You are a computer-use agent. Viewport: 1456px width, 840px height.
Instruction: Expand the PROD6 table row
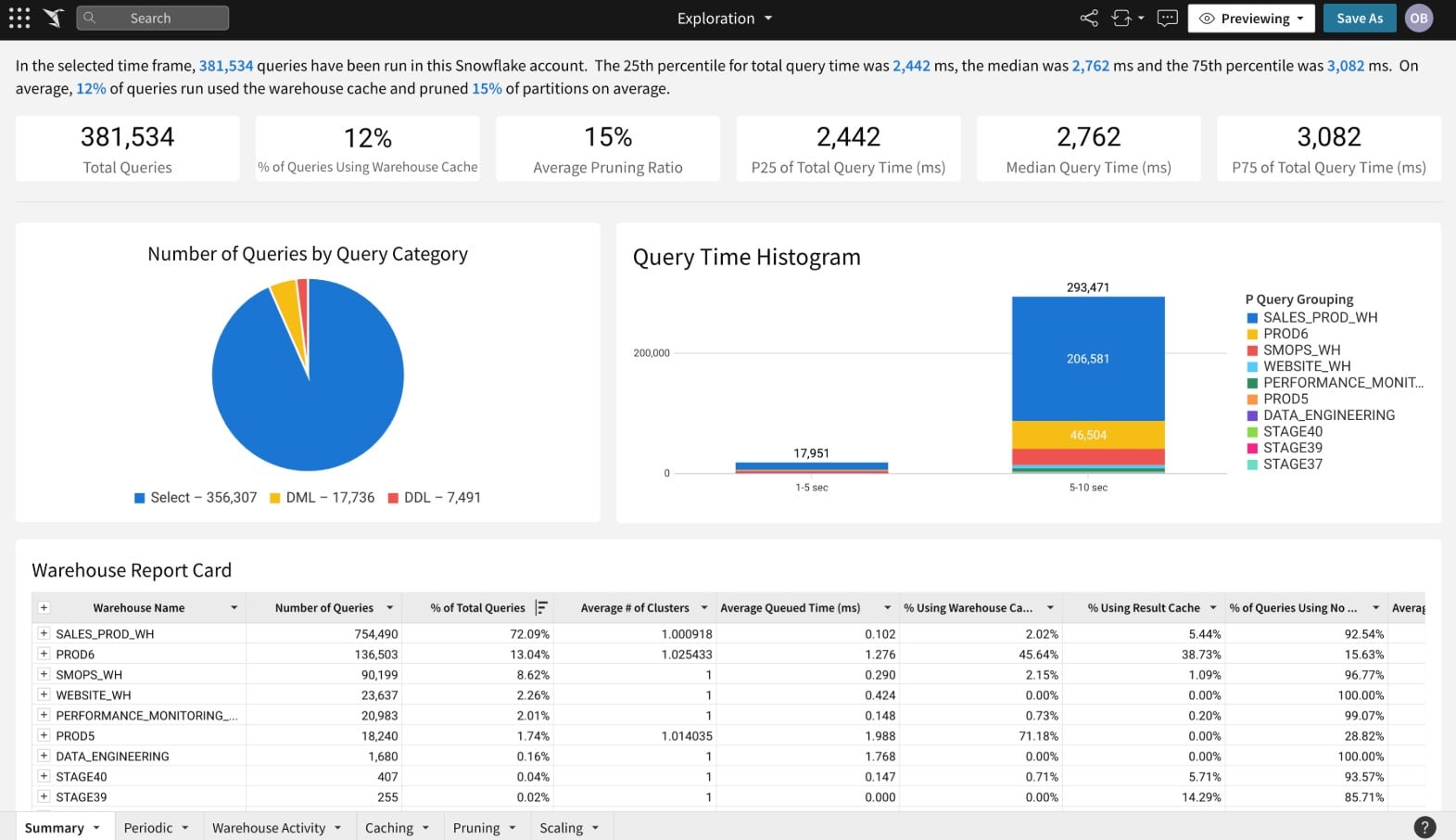click(43, 654)
